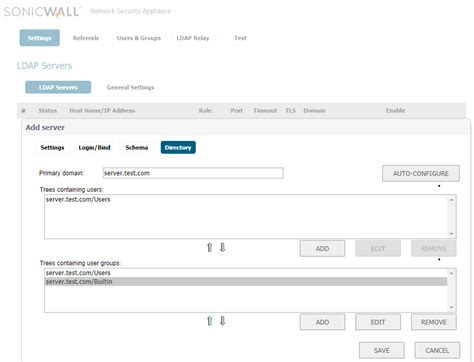
Task: Switch to General Settings sub-tab
Action: pos(130,87)
